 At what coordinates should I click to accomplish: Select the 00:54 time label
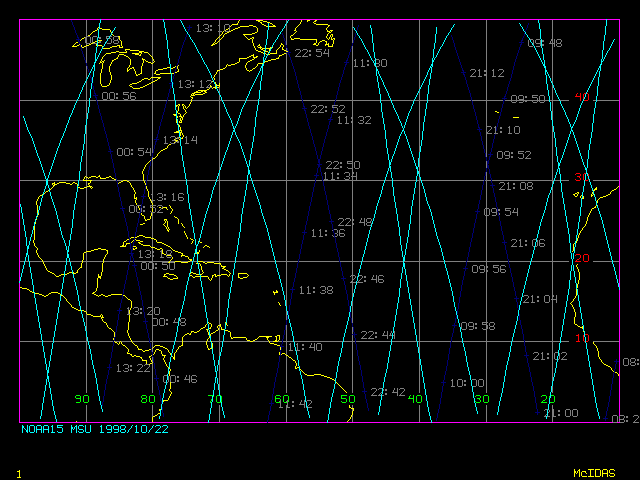(x=134, y=152)
